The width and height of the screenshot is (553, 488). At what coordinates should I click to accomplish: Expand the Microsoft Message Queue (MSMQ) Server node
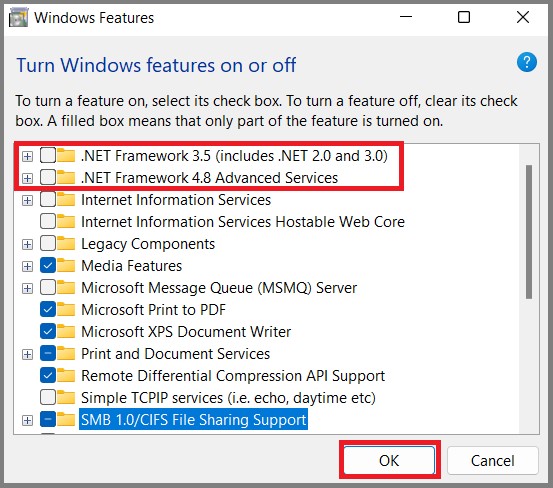tap(27, 288)
